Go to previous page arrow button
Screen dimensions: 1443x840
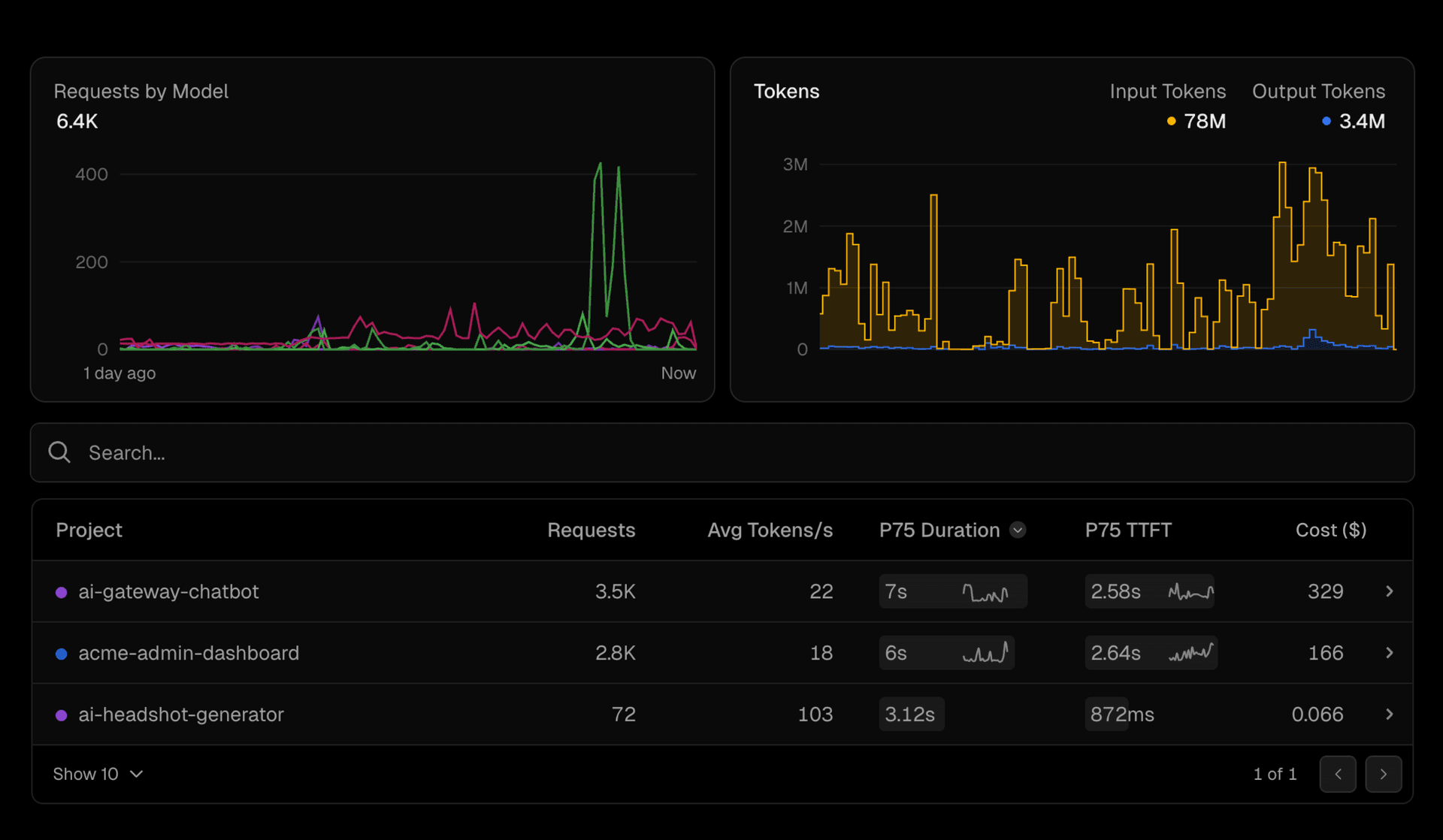tap(1338, 774)
